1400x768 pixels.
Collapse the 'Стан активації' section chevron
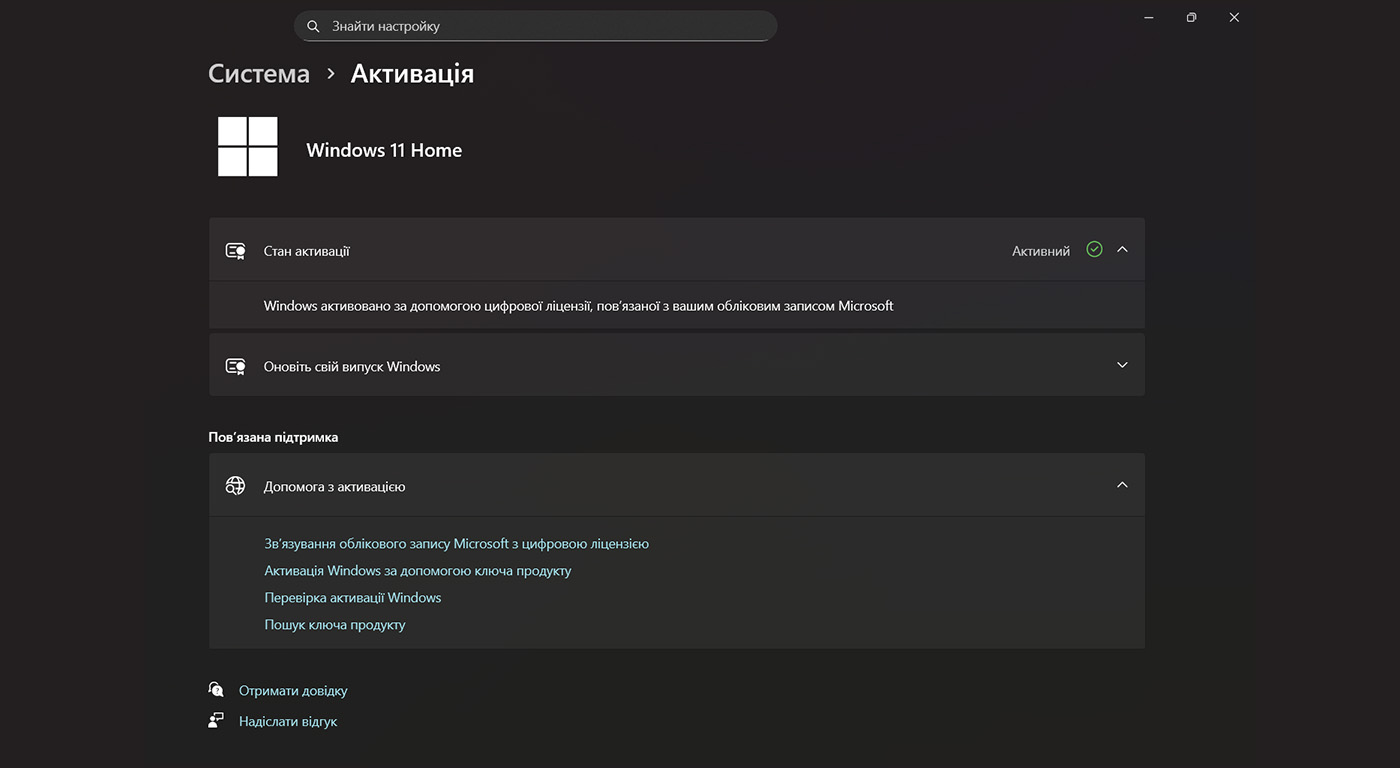coord(1122,249)
